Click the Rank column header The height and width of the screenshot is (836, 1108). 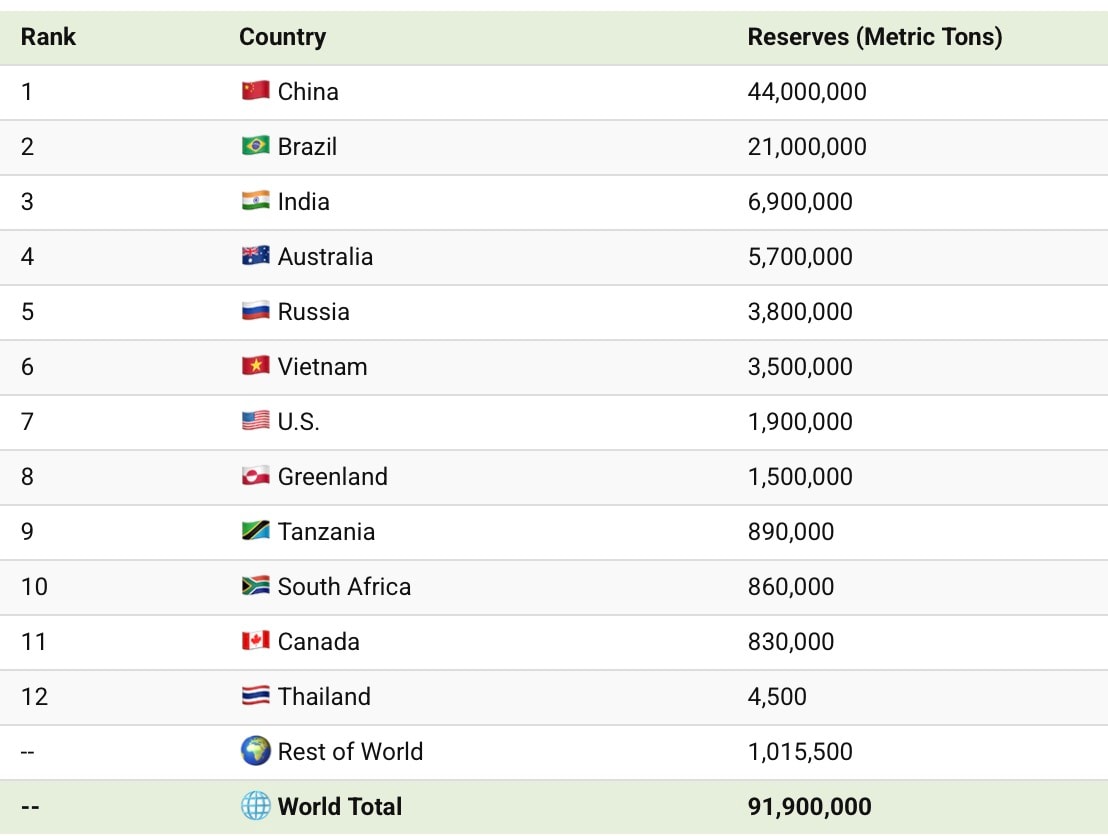pyautogui.click(x=48, y=37)
